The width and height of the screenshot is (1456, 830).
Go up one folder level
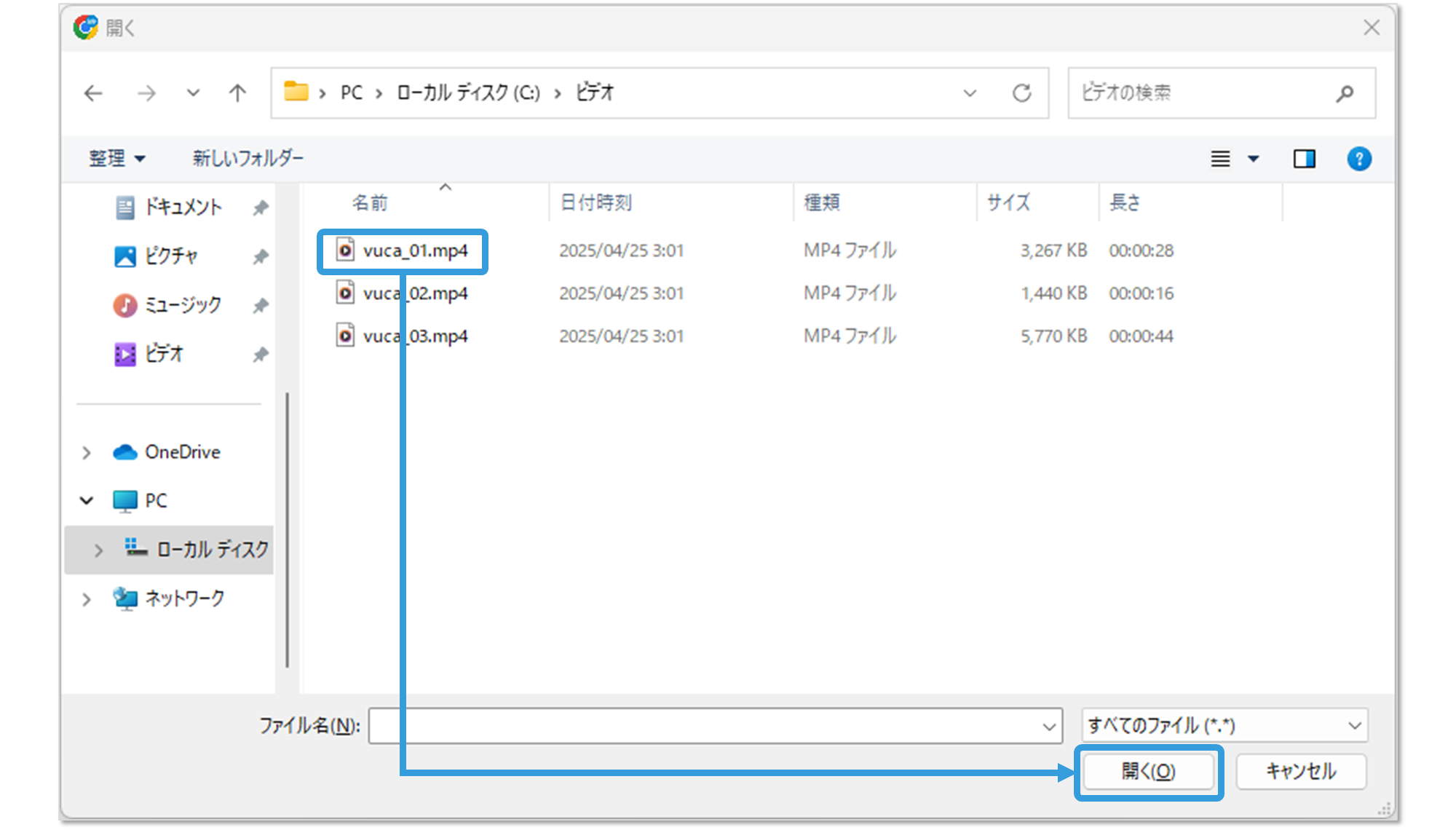(237, 93)
